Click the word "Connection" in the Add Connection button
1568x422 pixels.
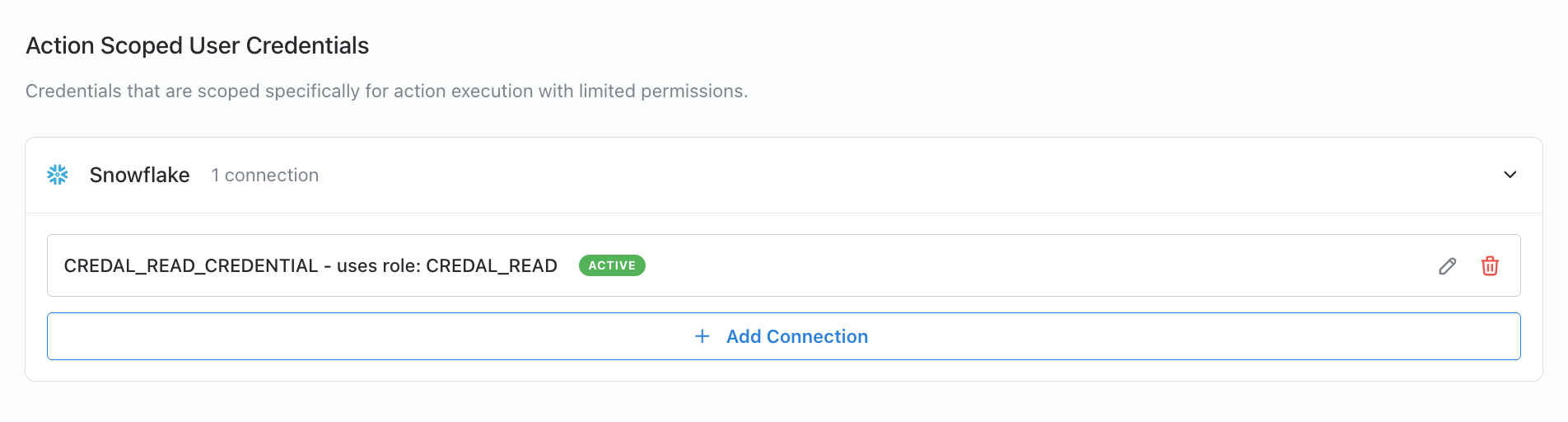[x=817, y=336]
